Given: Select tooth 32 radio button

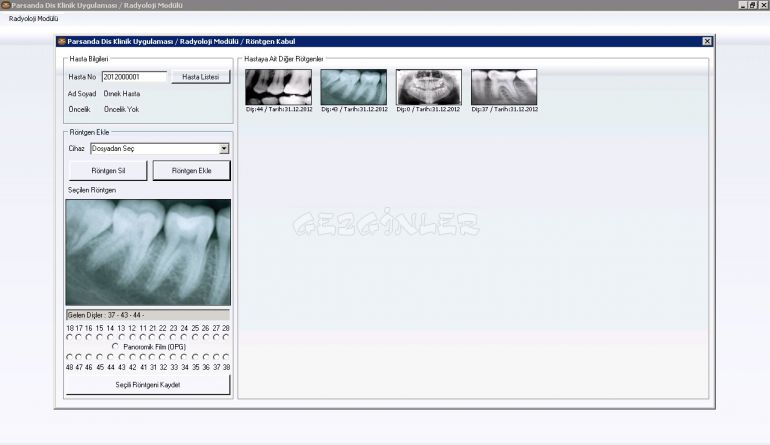Looking at the screenshot, I should tap(162, 357).
